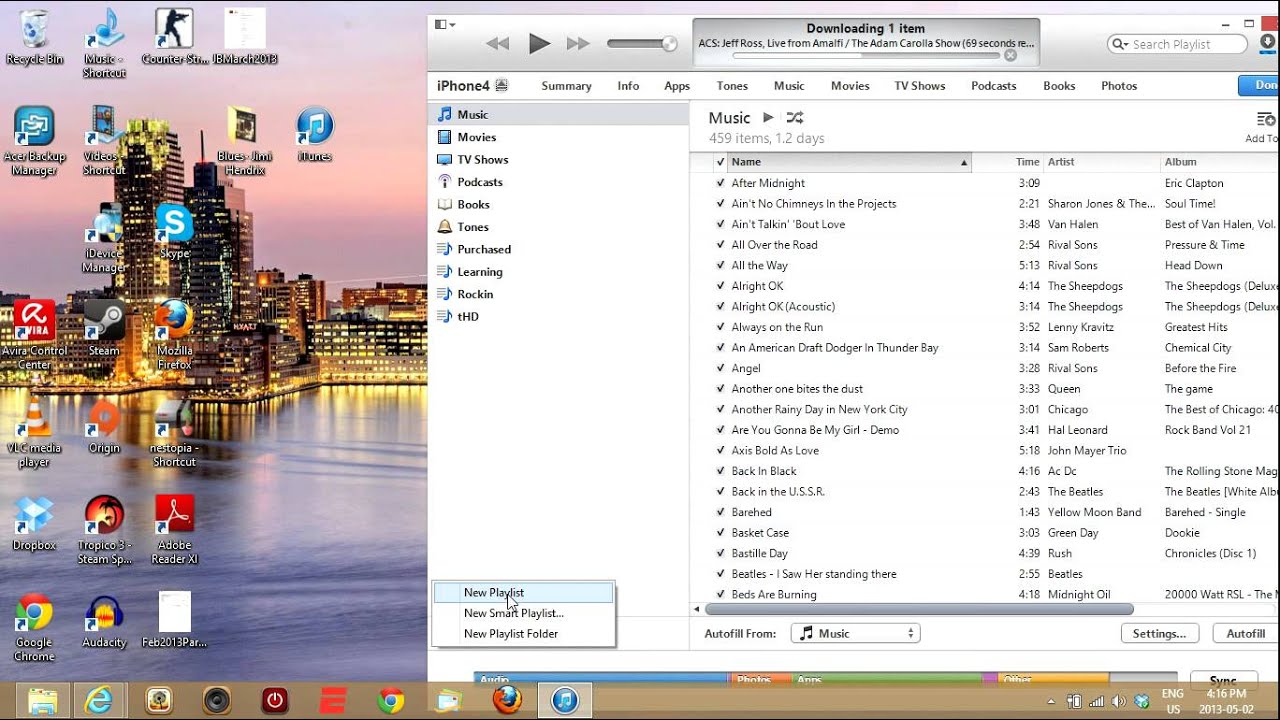Viewport: 1280px width, 720px height.
Task: Open Firefox from the taskbar
Action: (507, 700)
